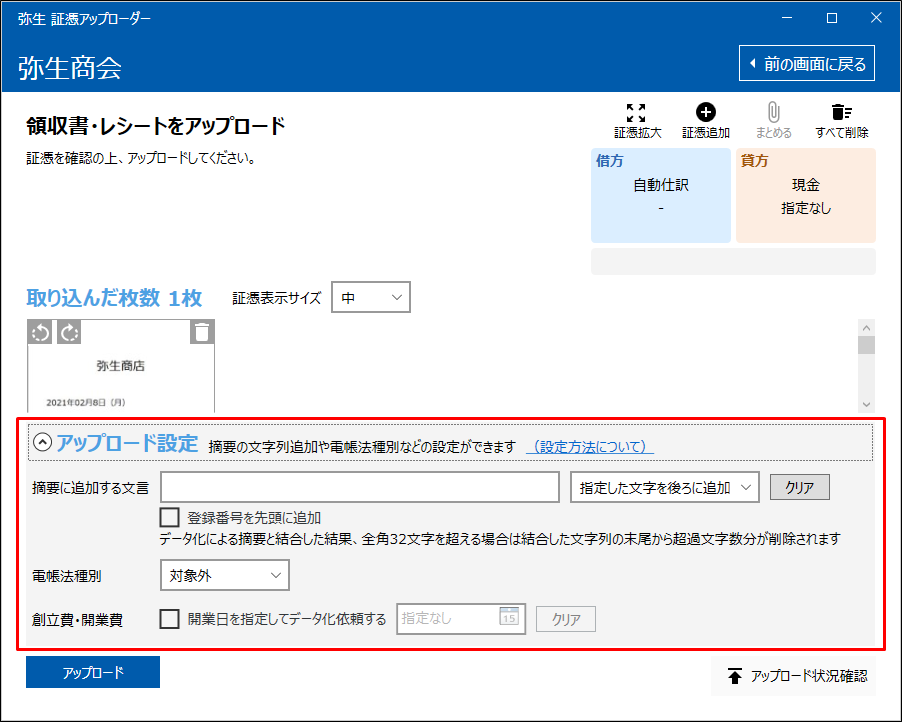
Task: Click the アップロード状況確認 button
Action: [x=794, y=676]
